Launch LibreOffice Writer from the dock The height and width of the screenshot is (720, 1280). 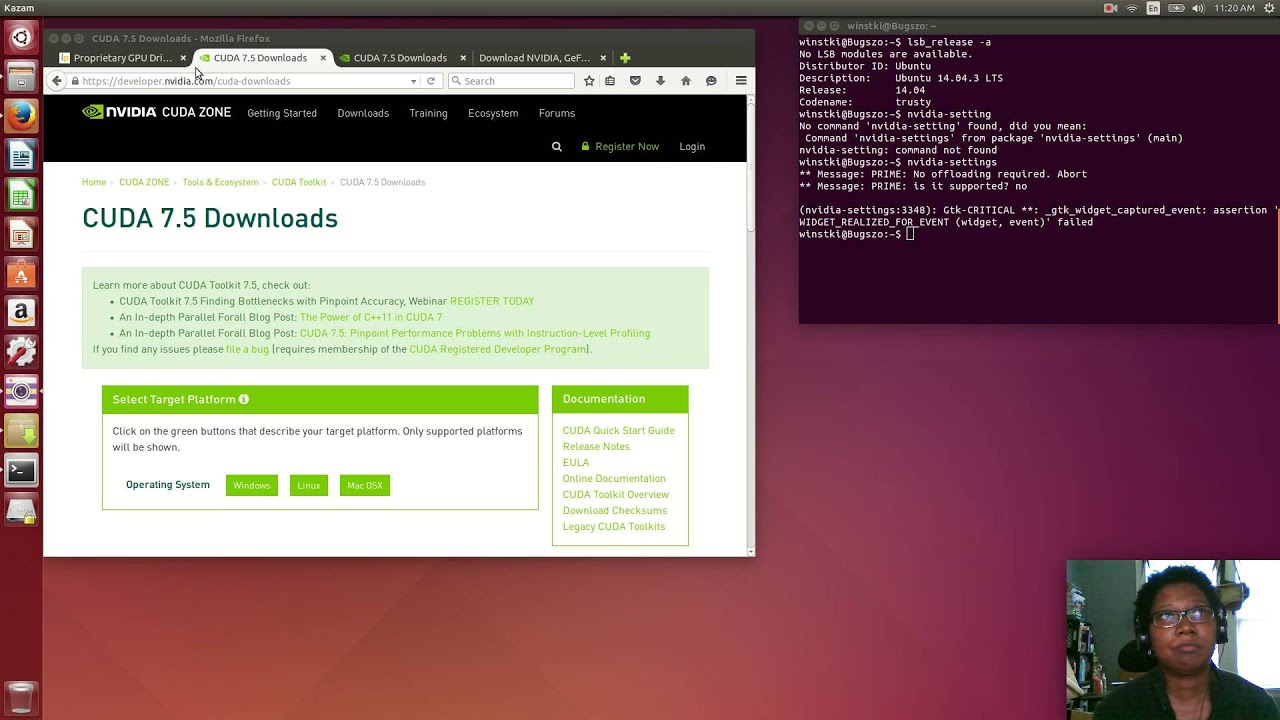click(21, 156)
